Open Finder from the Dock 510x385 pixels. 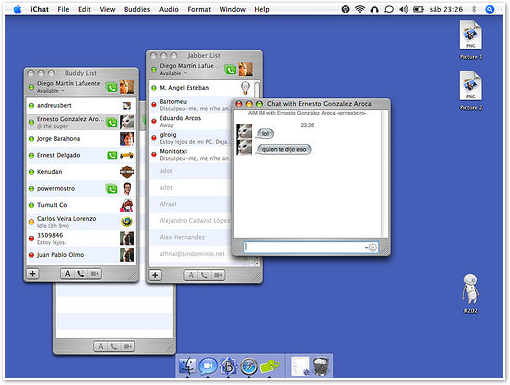tap(187, 366)
